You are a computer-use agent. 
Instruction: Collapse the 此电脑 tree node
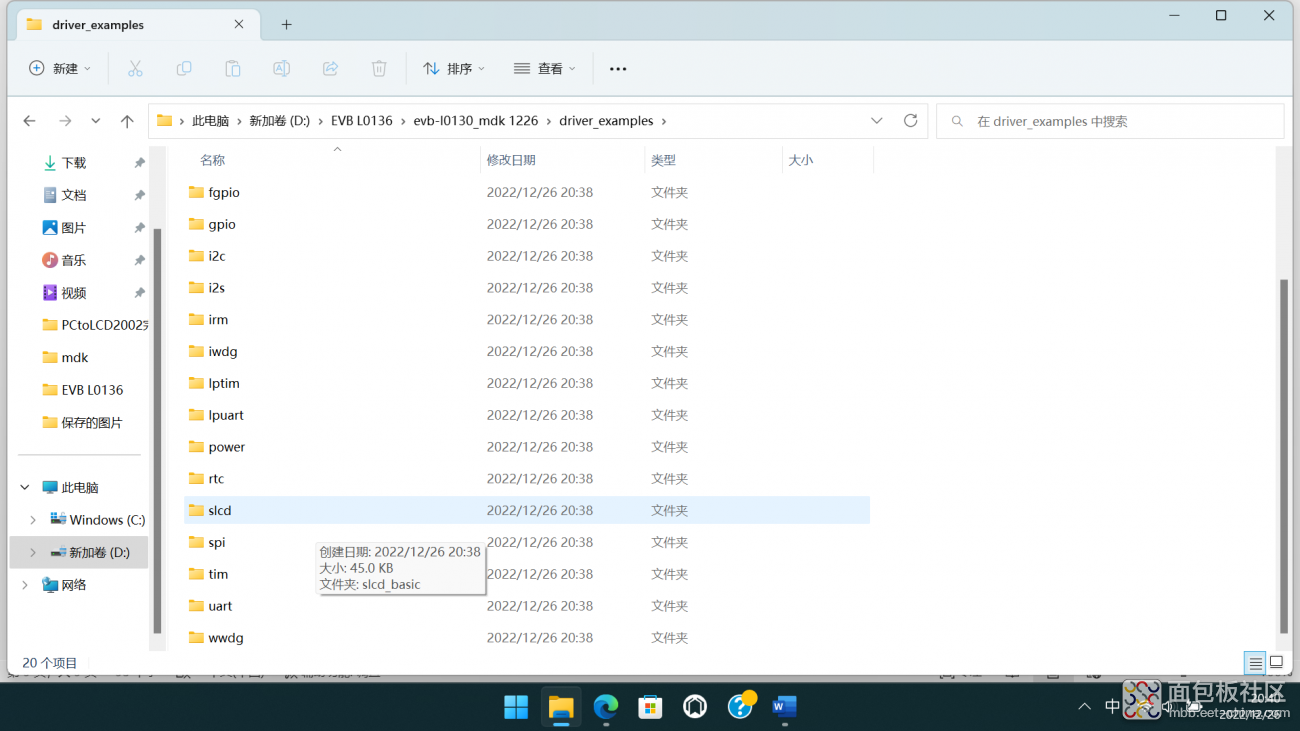(x=25, y=488)
